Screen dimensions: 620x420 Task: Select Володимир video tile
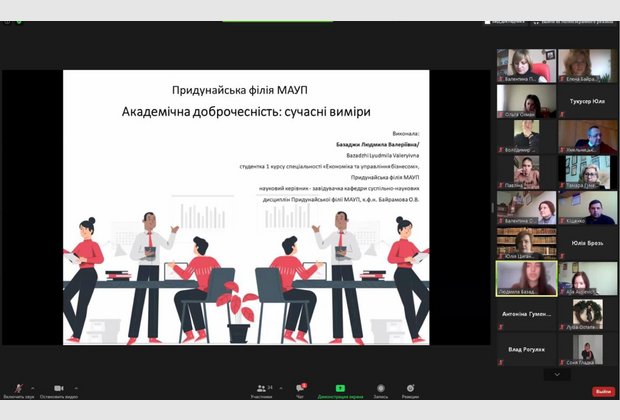point(526,137)
